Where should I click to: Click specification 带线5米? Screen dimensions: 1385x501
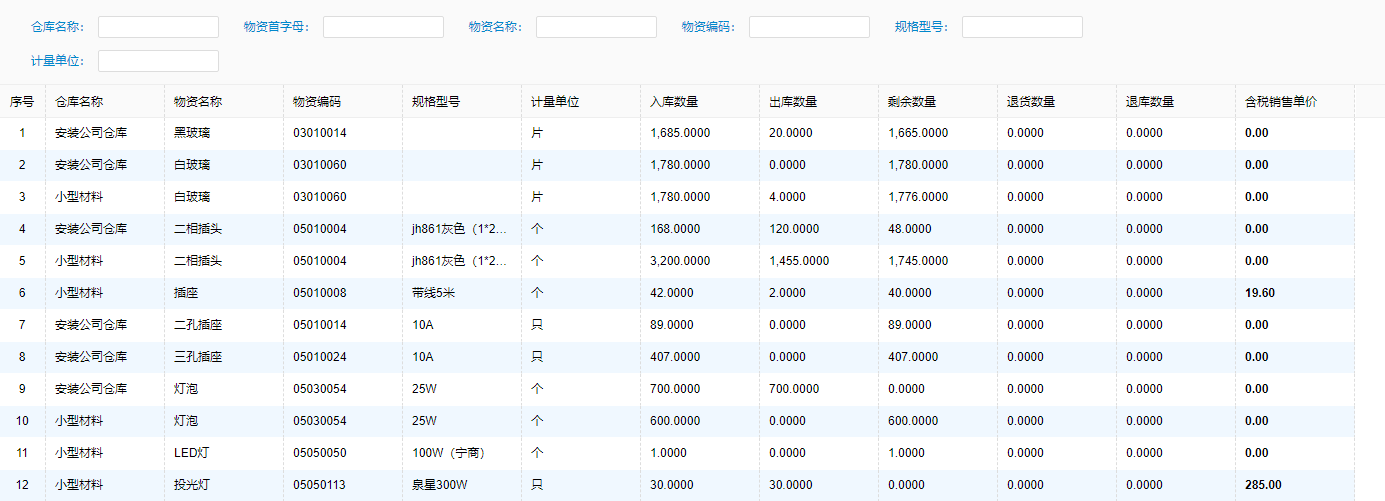pyautogui.click(x=434, y=293)
